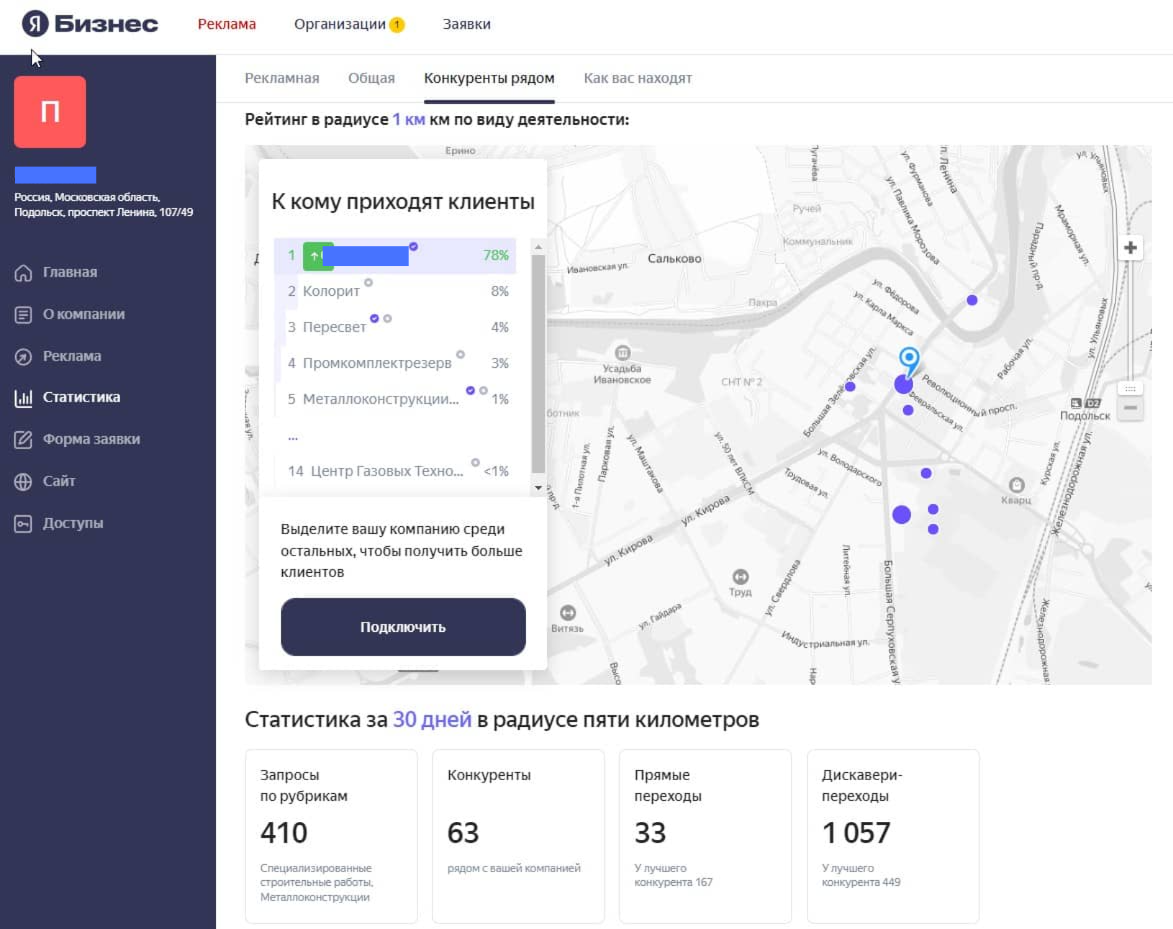Click the map zoom slider handle
This screenshot has width=1173, height=929.
(x=1130, y=387)
